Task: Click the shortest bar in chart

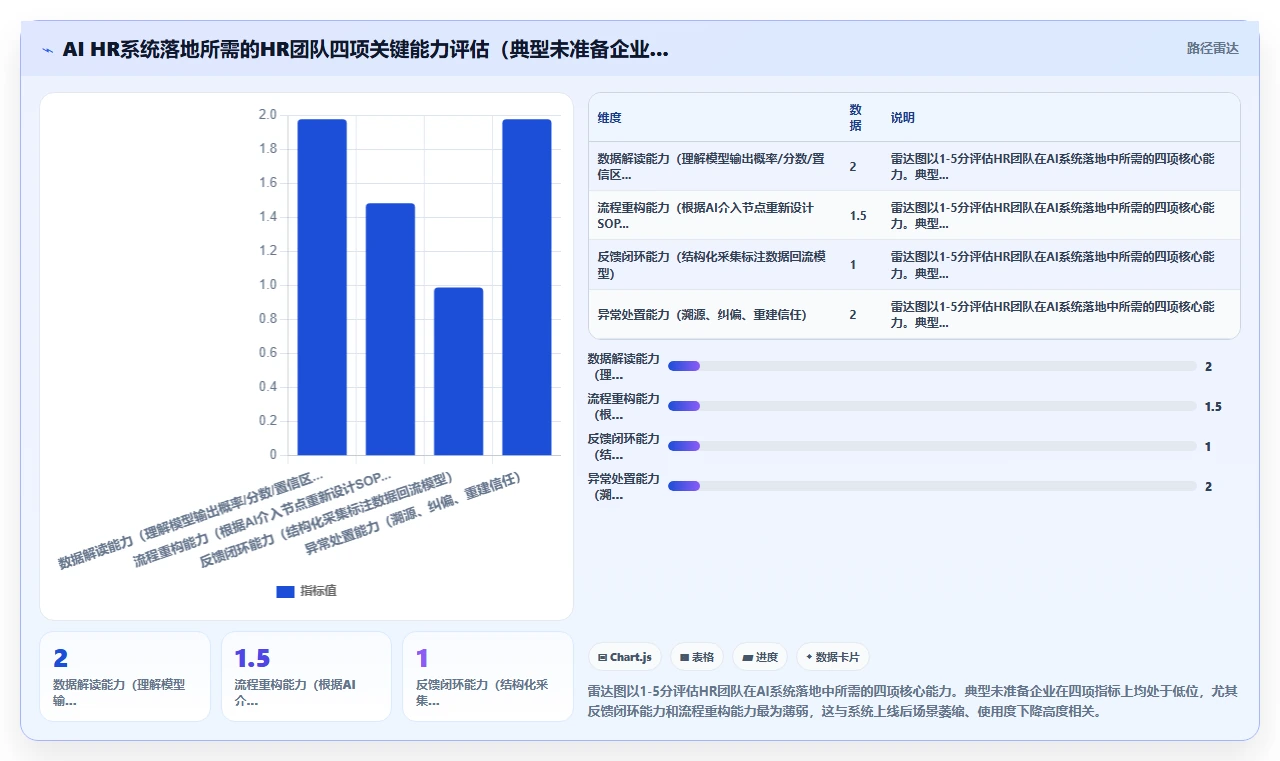Action: (x=458, y=371)
